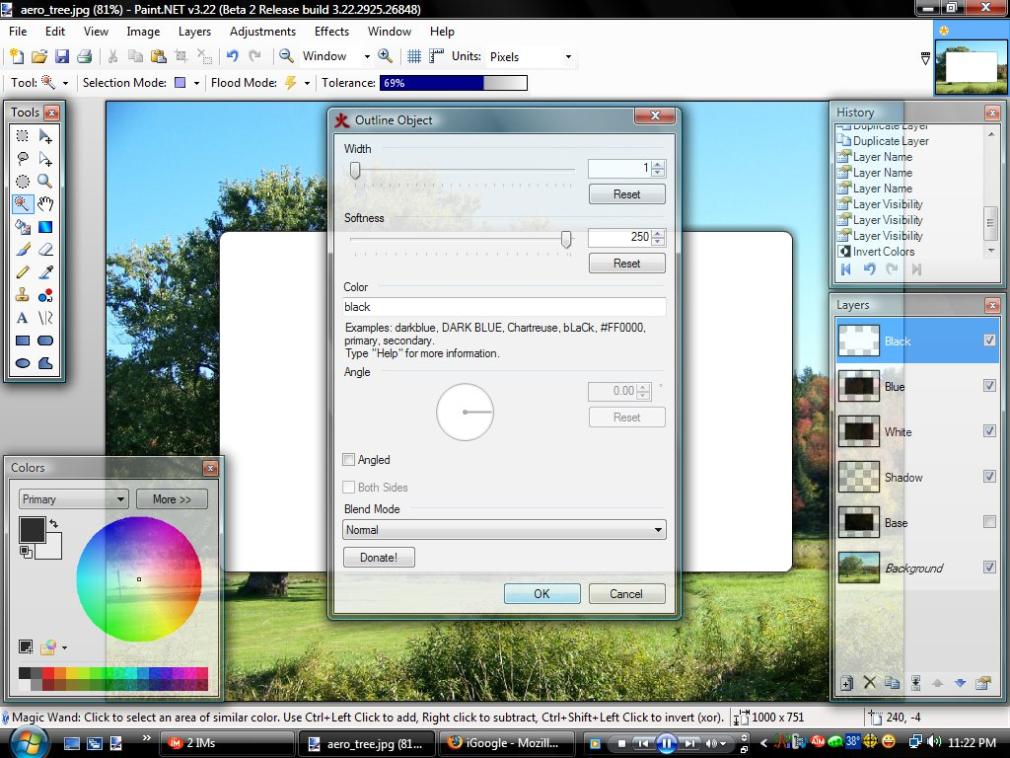Click the Save icon in toolbar

click(62, 57)
